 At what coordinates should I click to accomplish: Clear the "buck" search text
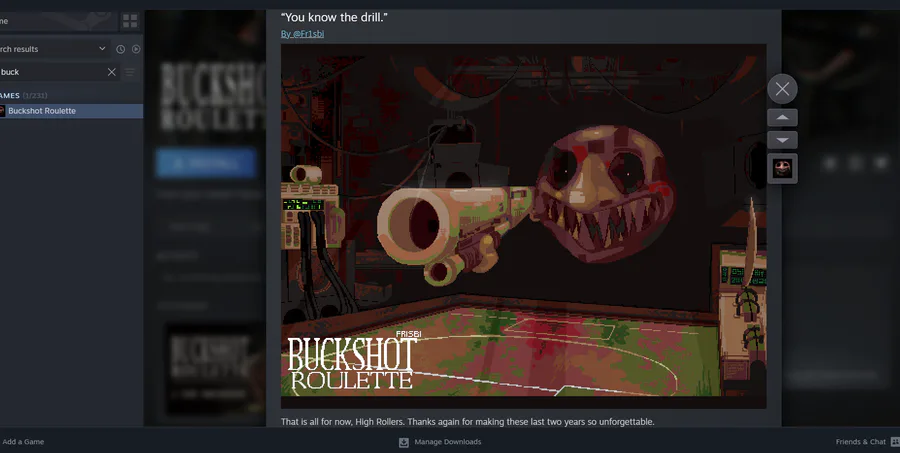click(x=112, y=72)
